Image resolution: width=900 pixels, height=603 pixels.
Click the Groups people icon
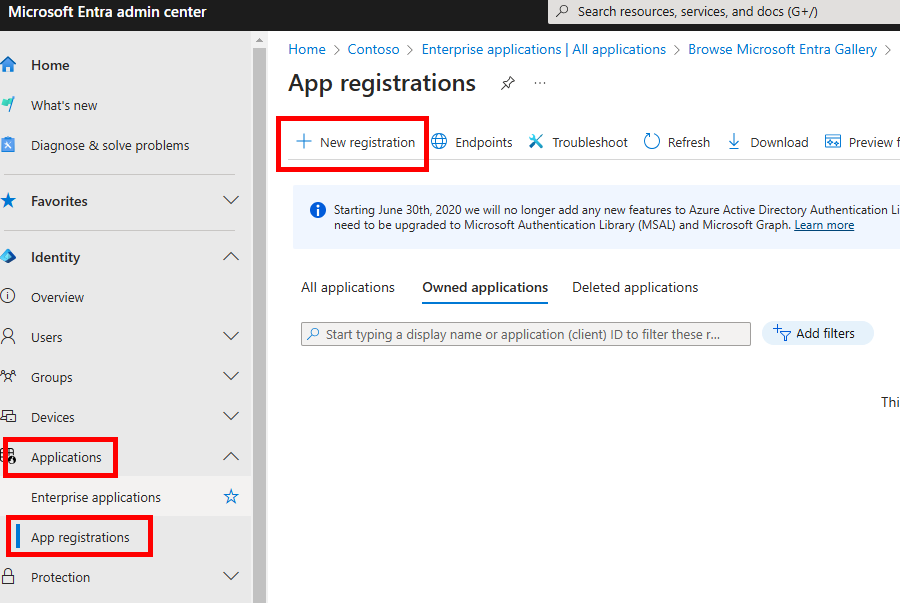(x=7, y=376)
